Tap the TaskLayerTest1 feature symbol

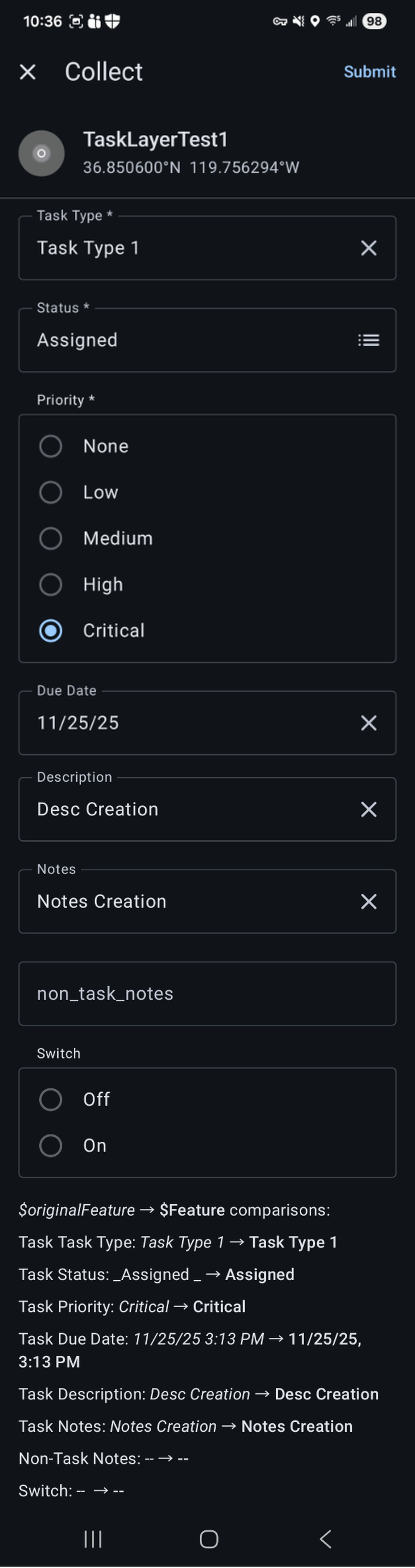click(x=41, y=154)
